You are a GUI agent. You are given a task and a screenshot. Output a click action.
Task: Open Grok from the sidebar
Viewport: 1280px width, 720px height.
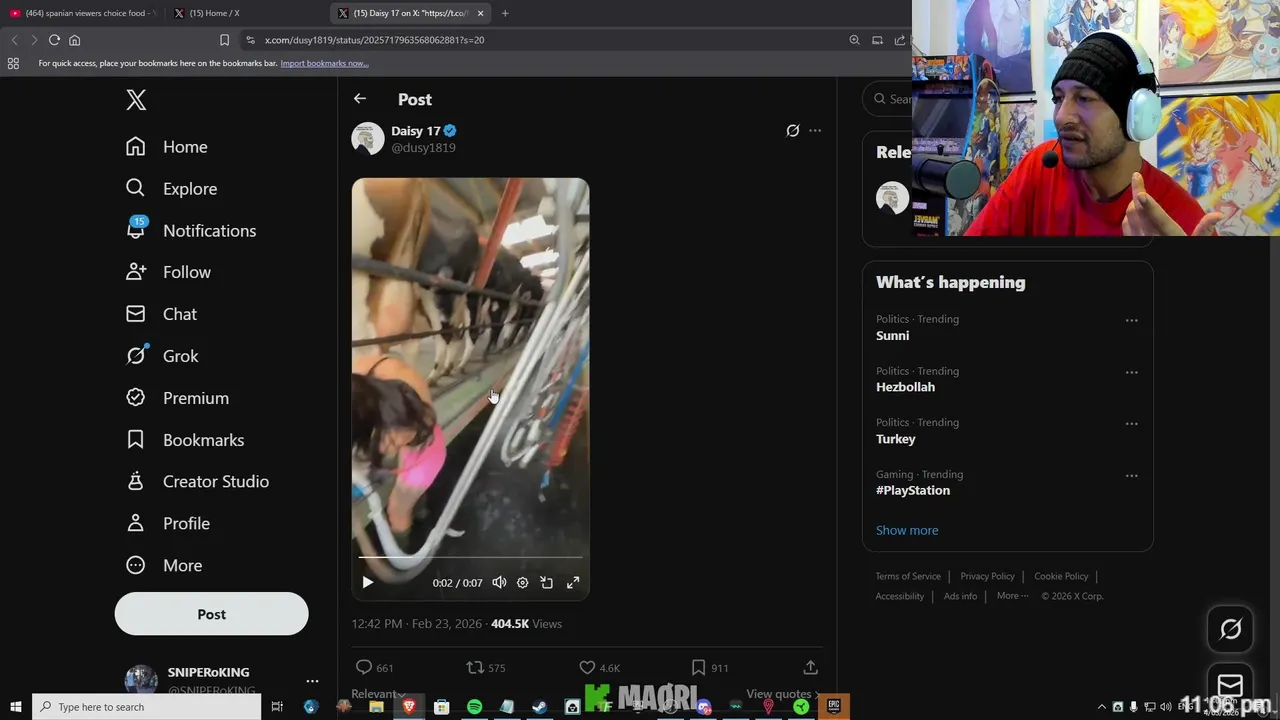coord(162,356)
